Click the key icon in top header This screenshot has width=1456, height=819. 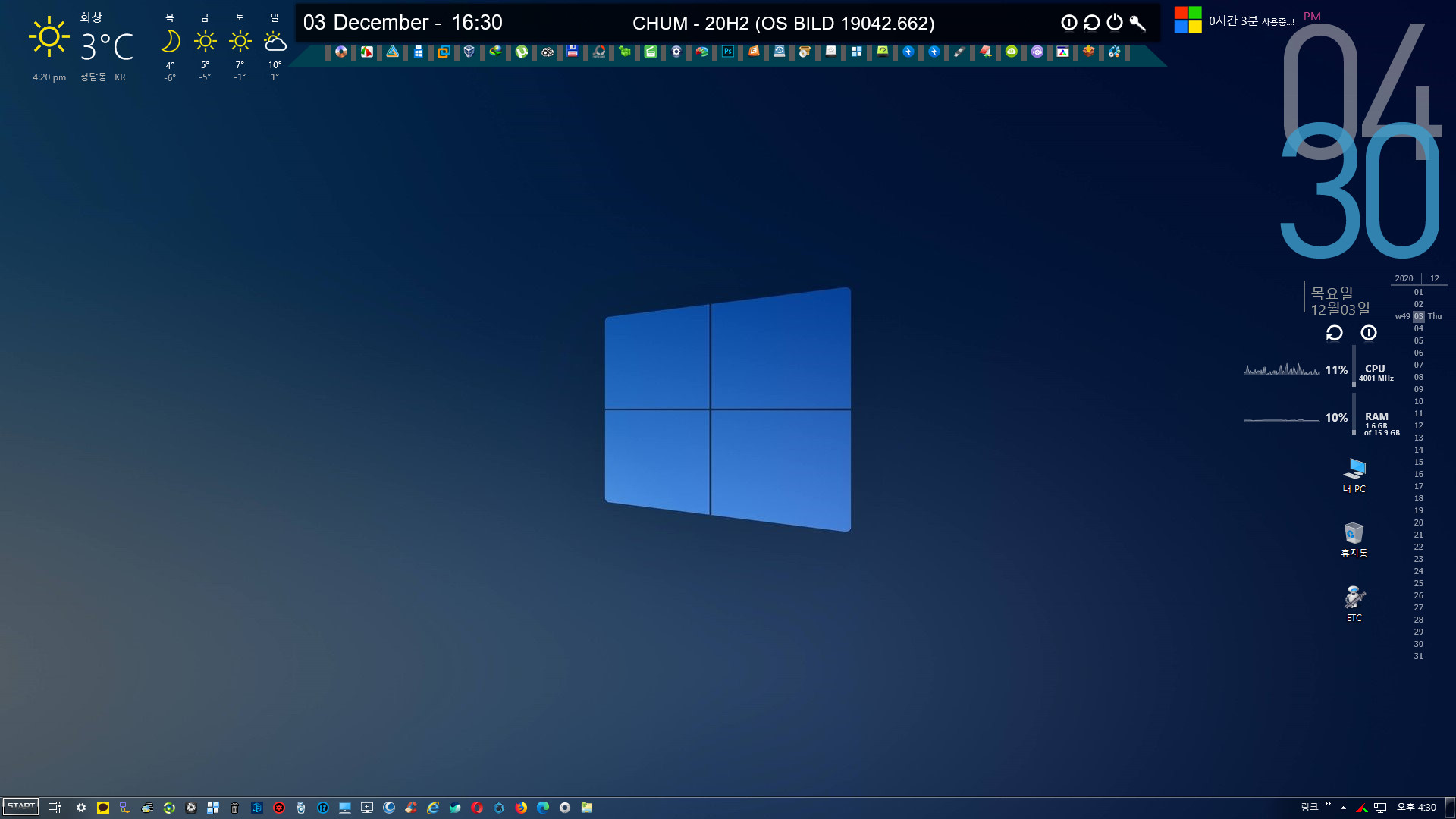1137,23
